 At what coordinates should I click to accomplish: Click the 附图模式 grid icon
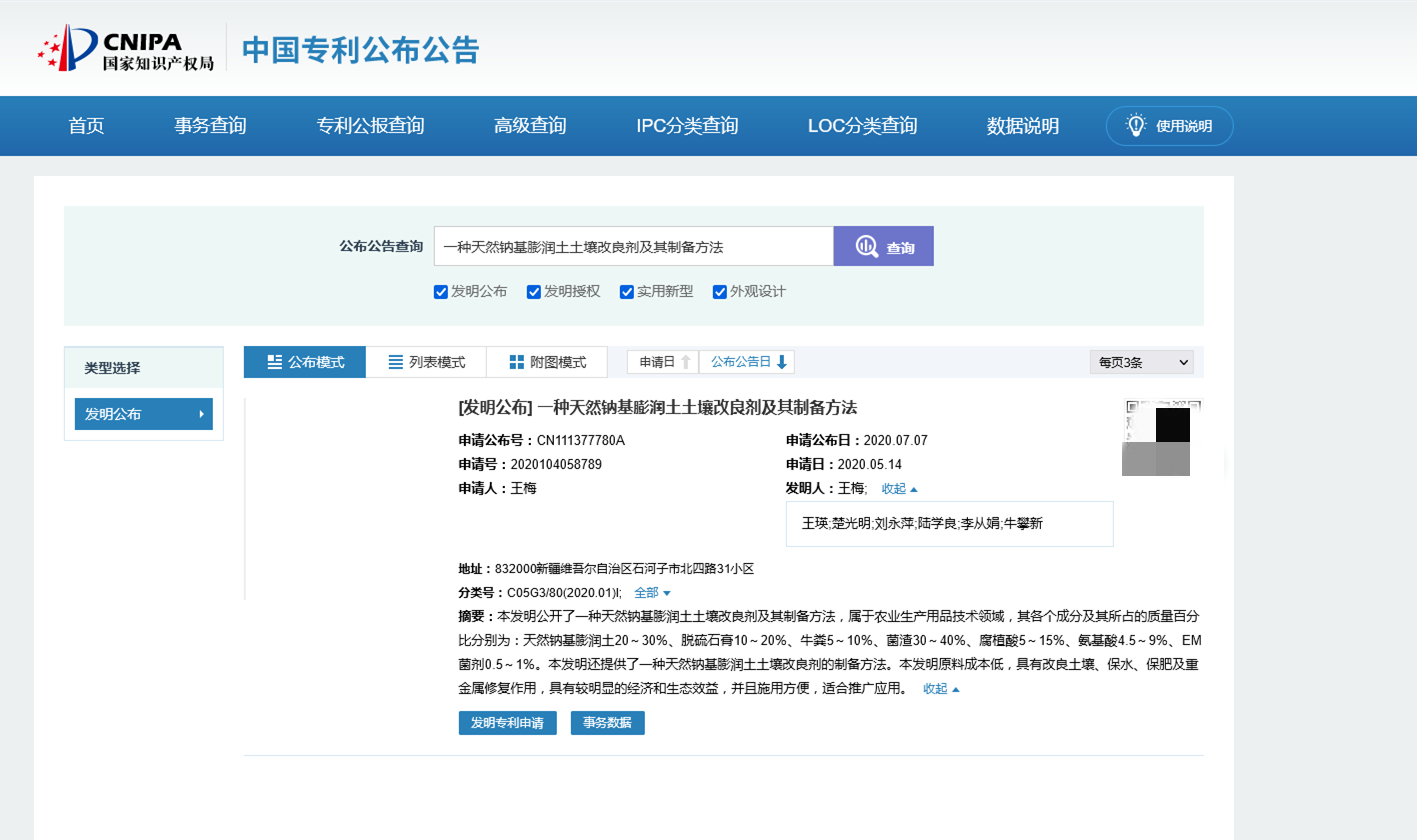click(x=516, y=362)
